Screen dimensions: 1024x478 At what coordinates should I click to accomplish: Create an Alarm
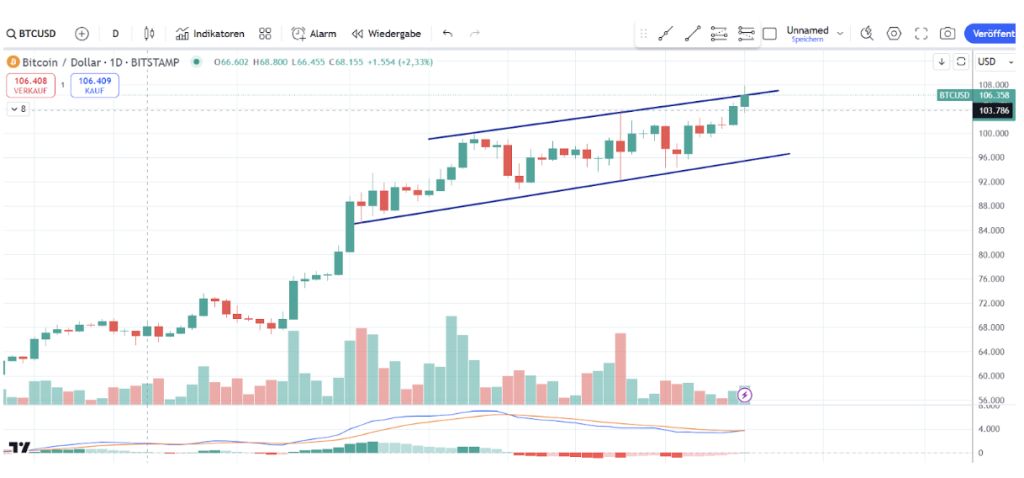[x=313, y=33]
